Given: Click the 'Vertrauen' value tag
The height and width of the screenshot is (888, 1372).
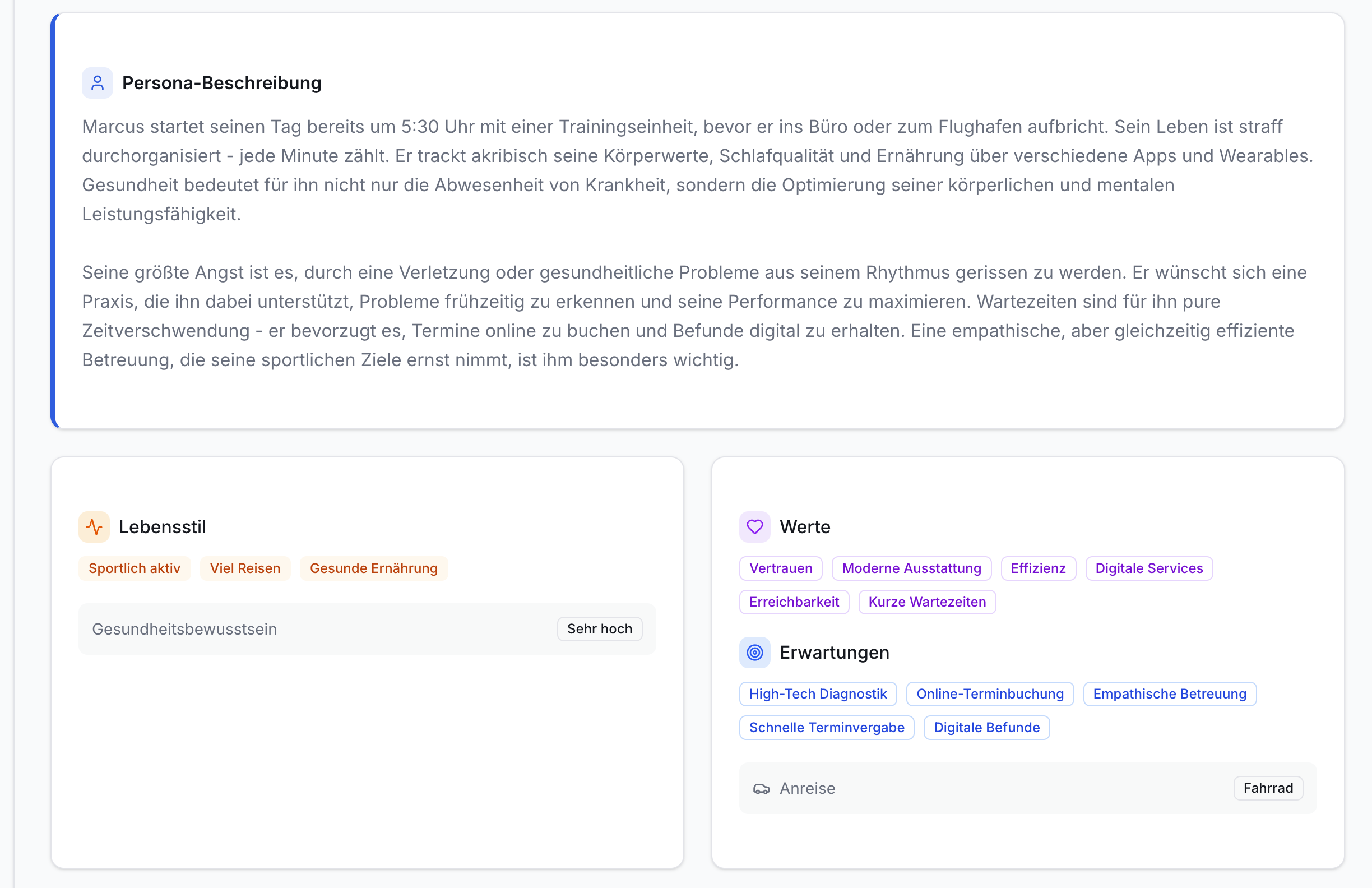Looking at the screenshot, I should [x=781, y=568].
